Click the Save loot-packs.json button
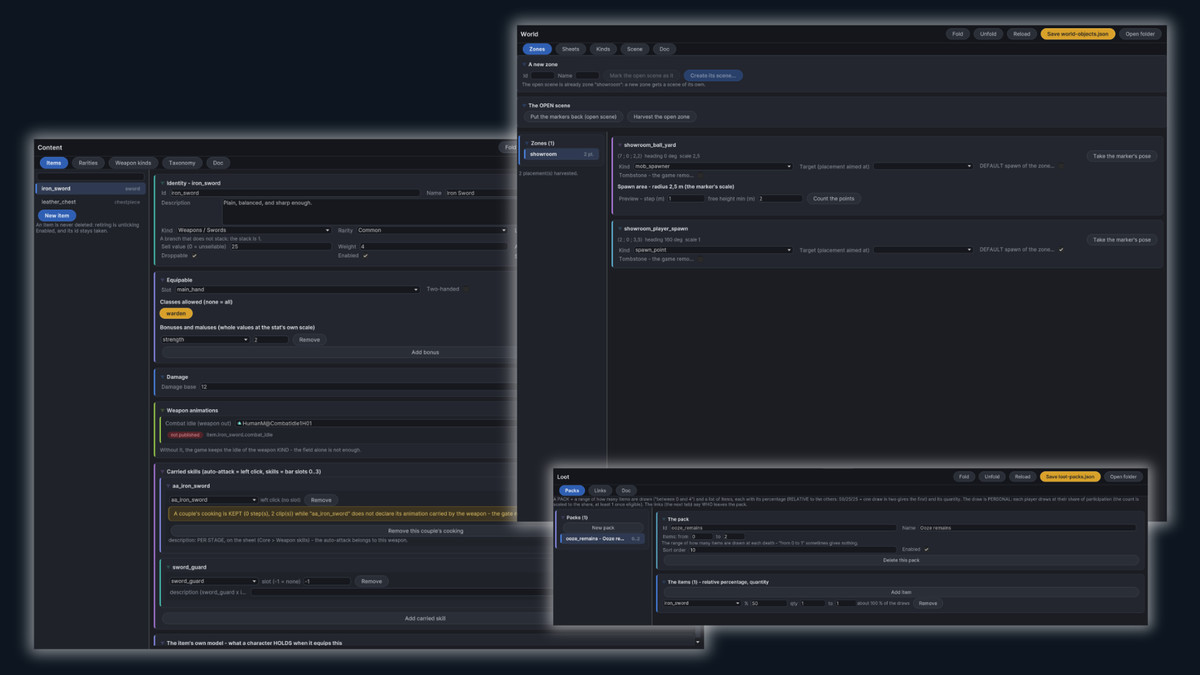Image resolution: width=1200 pixels, height=675 pixels. (x=1071, y=477)
